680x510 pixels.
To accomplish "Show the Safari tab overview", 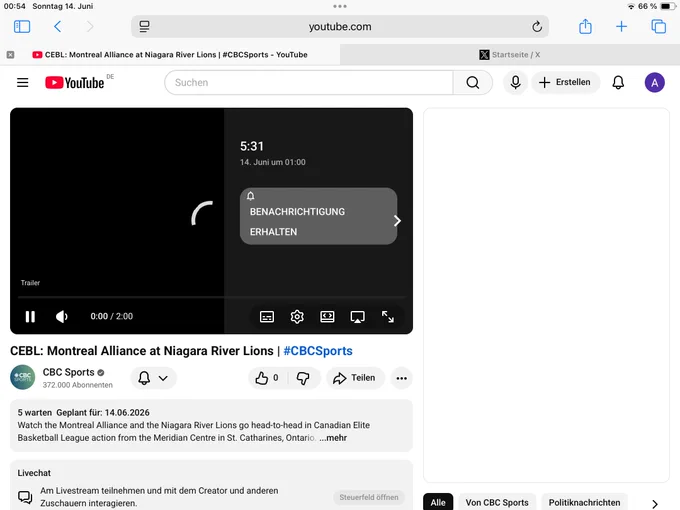I will tap(658, 26).
